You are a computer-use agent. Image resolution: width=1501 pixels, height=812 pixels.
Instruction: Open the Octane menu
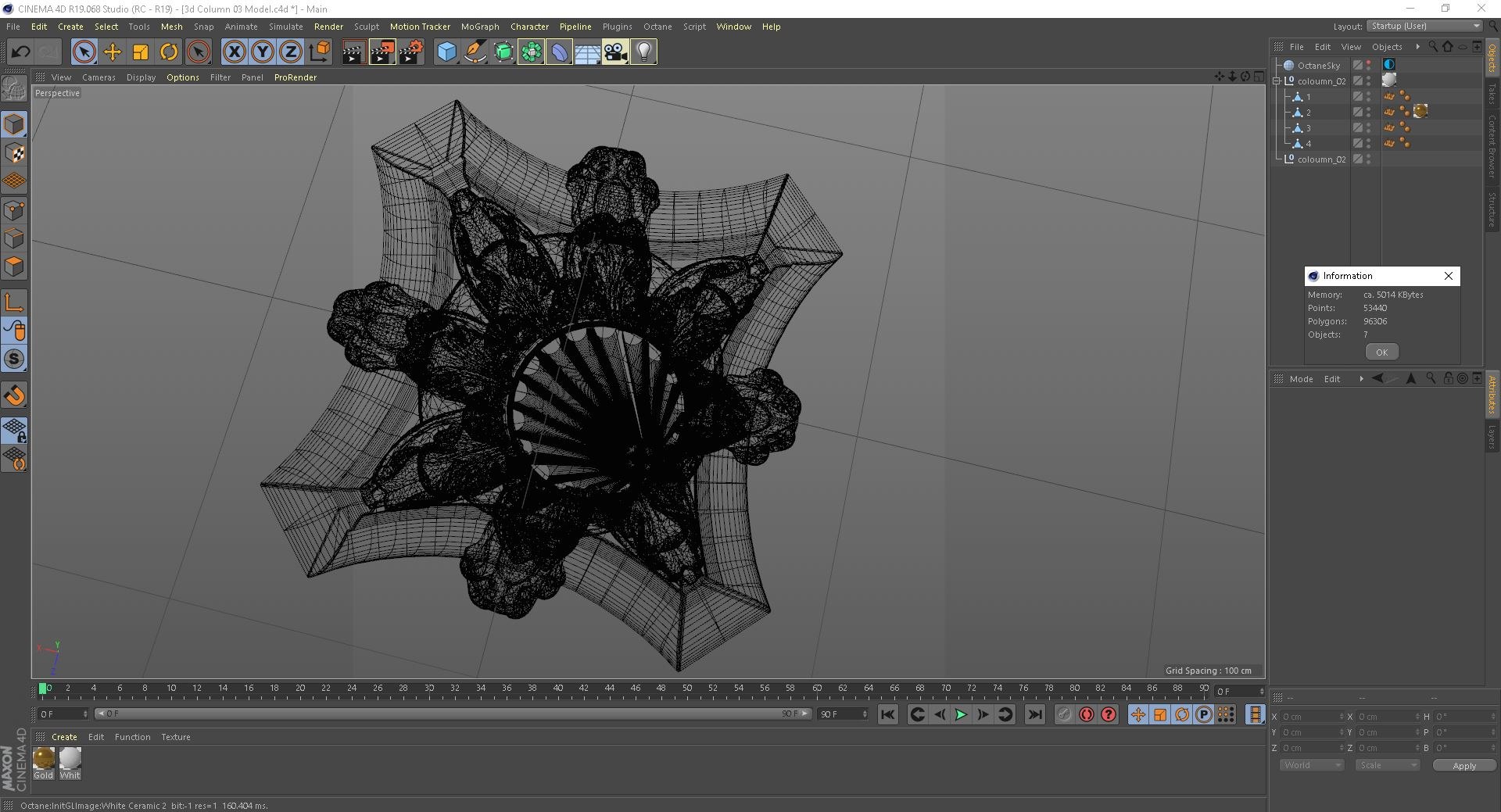pos(657,27)
